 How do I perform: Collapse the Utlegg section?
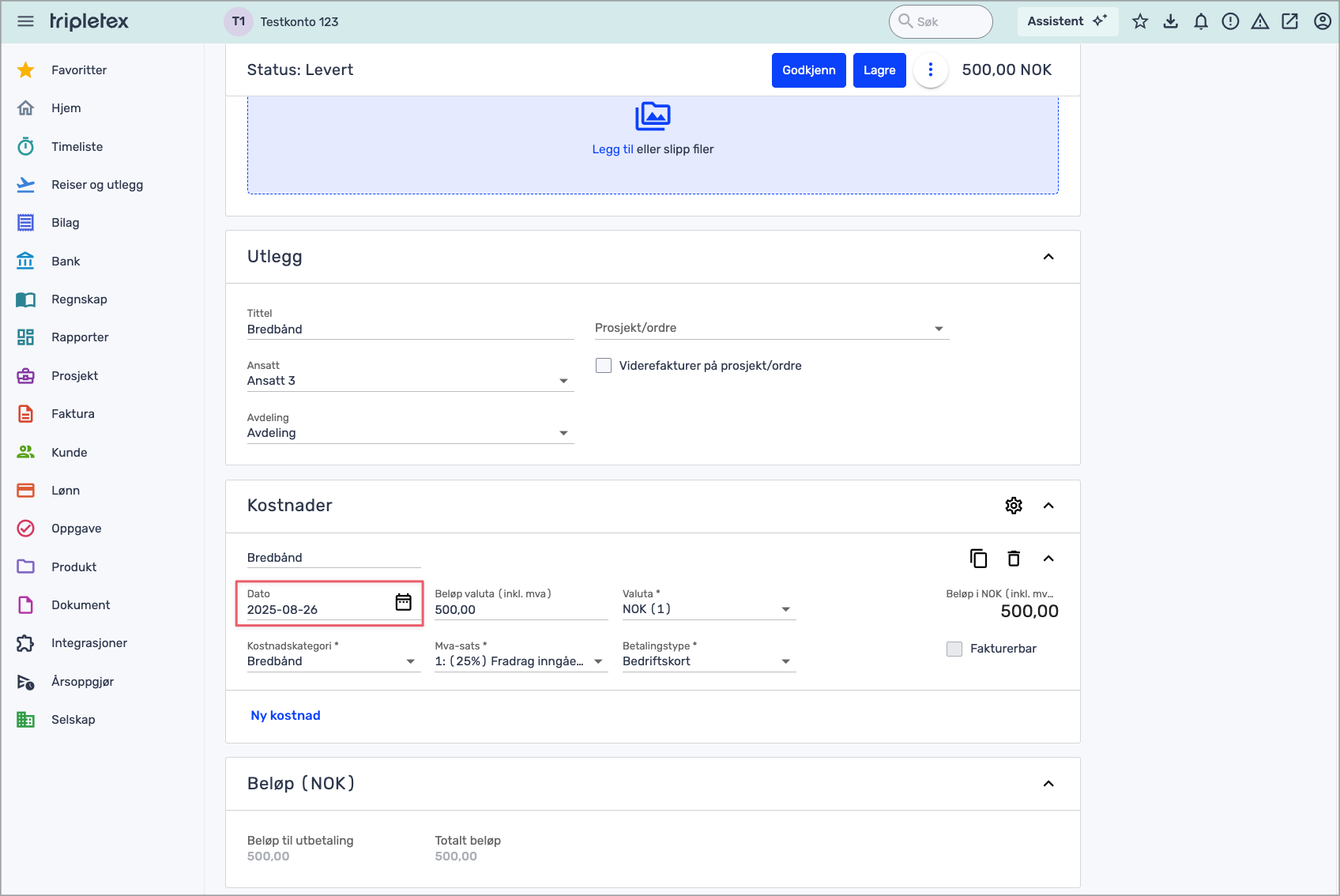[x=1048, y=257]
